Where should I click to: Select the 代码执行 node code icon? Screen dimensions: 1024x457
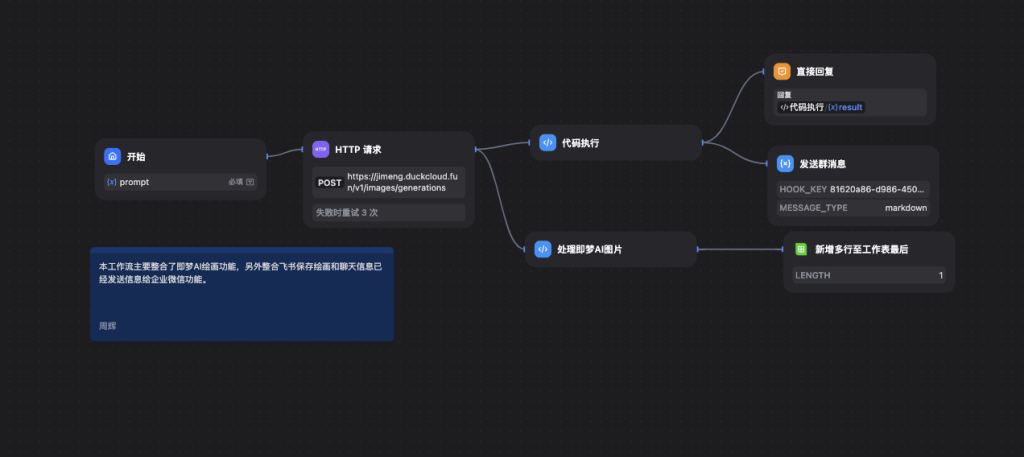click(547, 143)
